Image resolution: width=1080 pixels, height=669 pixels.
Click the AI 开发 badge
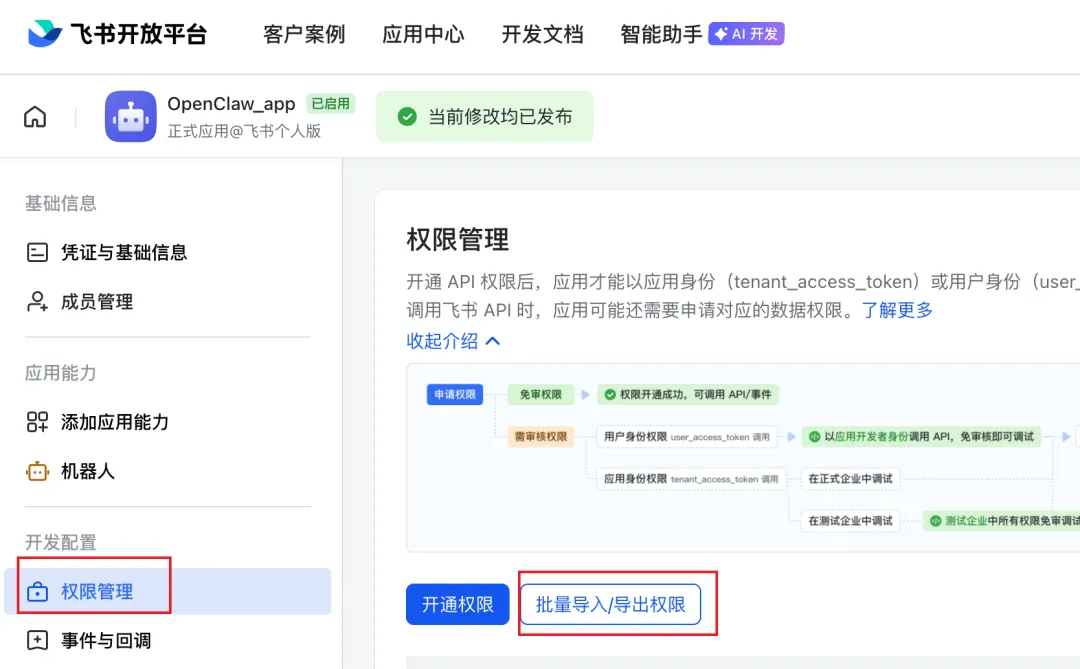point(746,34)
